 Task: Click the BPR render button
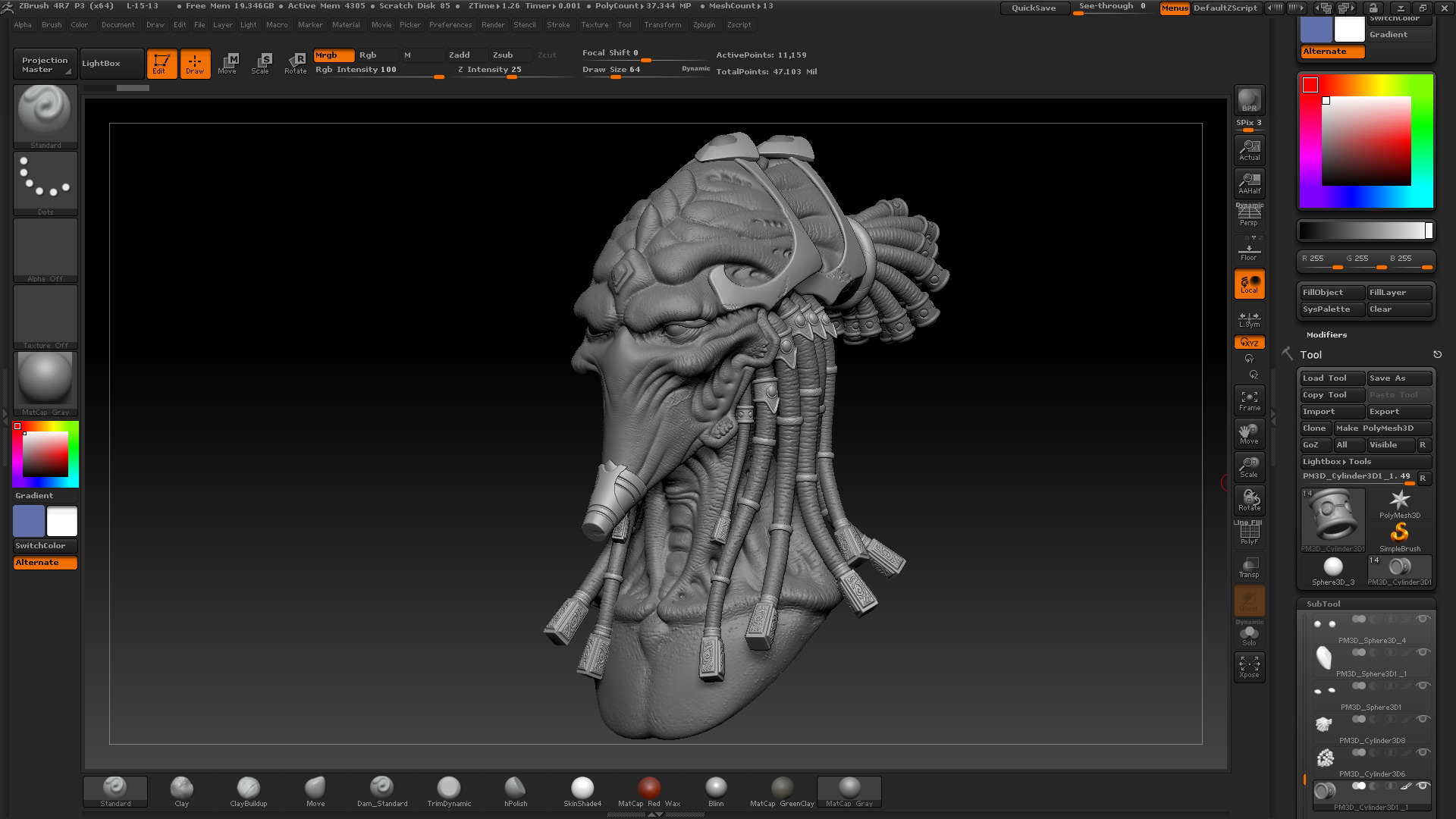click(1249, 100)
